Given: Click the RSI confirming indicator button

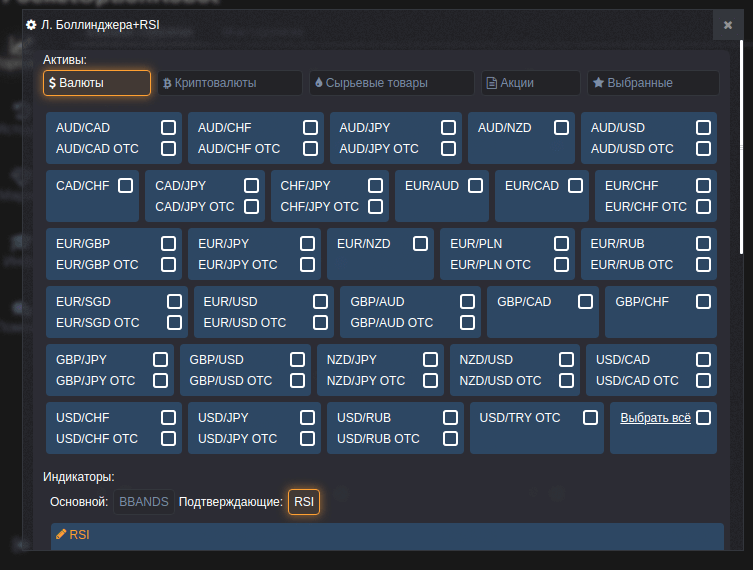Looking at the screenshot, I should [304, 502].
